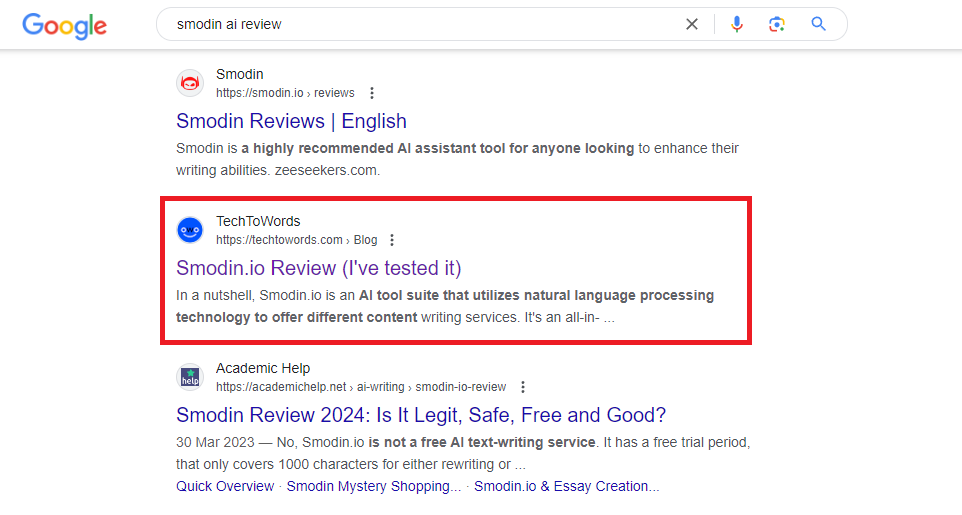Open more options for Smodin result
The width and height of the screenshot is (962, 515).
pos(372,93)
